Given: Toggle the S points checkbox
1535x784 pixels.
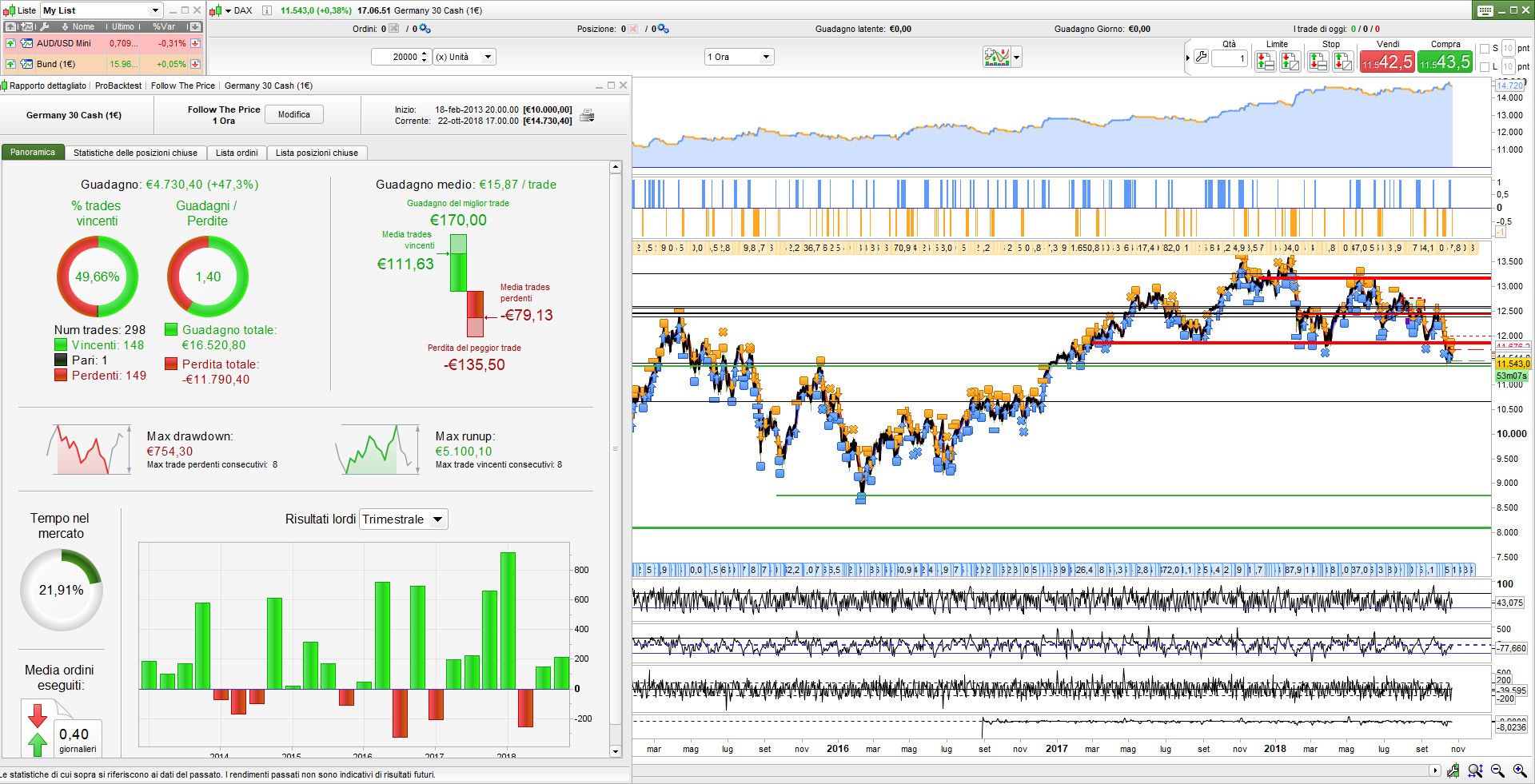Looking at the screenshot, I should 1485,49.
